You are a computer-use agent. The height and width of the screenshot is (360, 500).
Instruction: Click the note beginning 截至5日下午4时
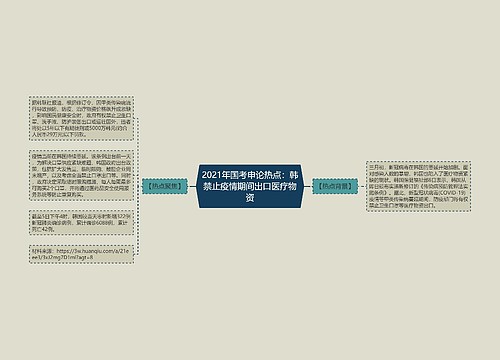(81, 223)
